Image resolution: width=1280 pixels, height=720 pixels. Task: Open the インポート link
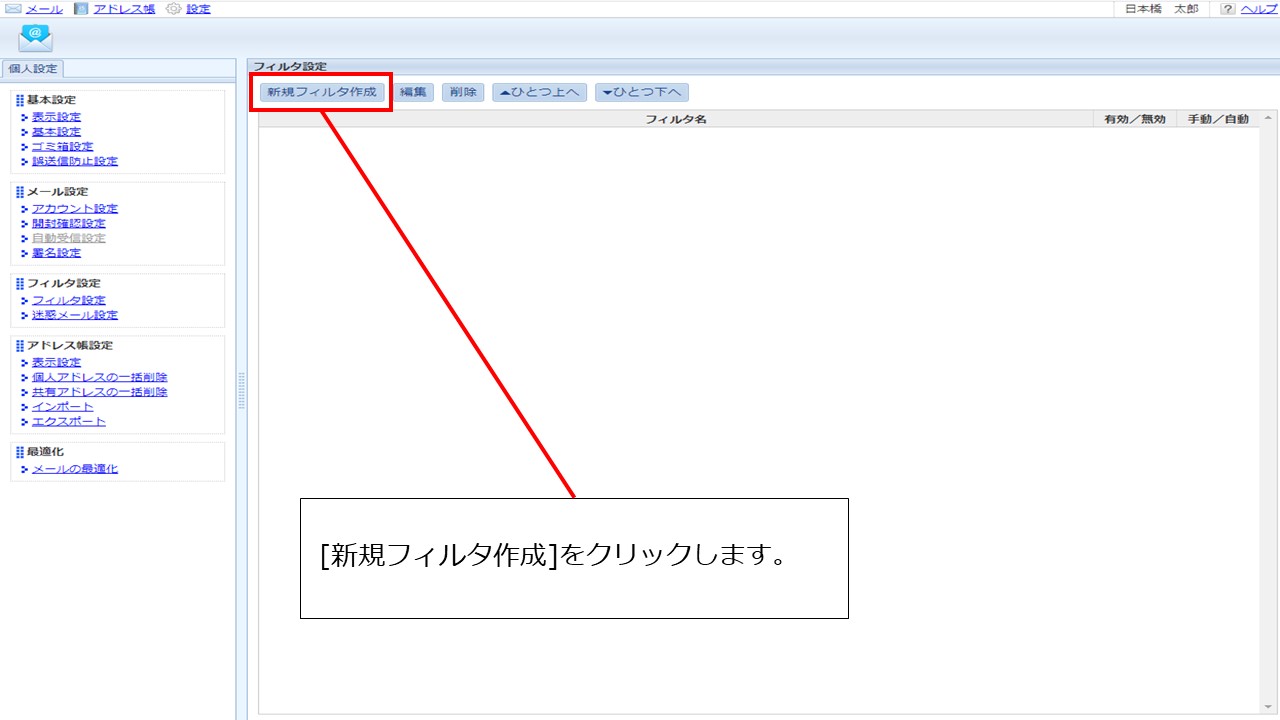[x=62, y=407]
